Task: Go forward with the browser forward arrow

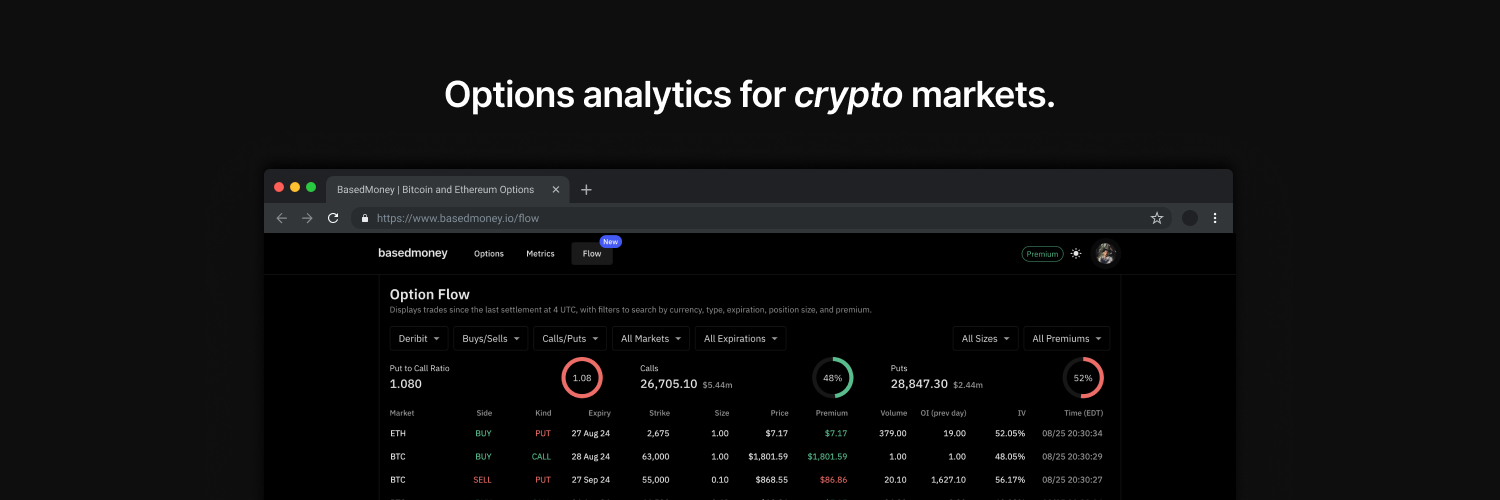Action: point(307,218)
